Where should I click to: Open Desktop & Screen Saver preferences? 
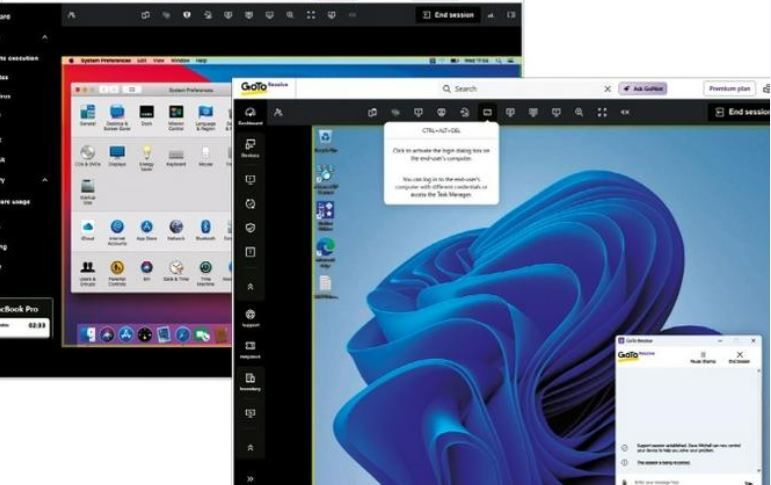117,118
